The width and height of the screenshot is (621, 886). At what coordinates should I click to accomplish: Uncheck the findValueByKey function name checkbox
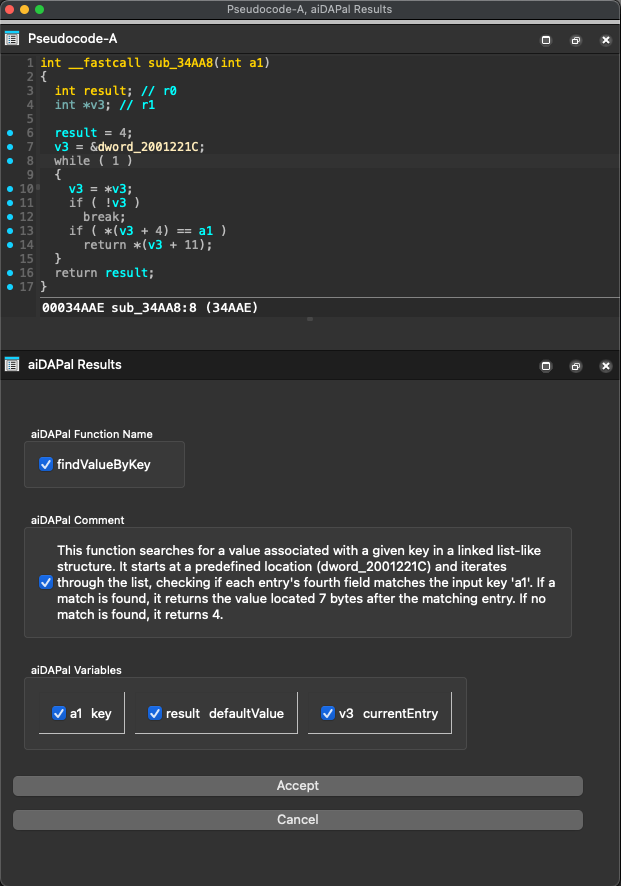45,464
